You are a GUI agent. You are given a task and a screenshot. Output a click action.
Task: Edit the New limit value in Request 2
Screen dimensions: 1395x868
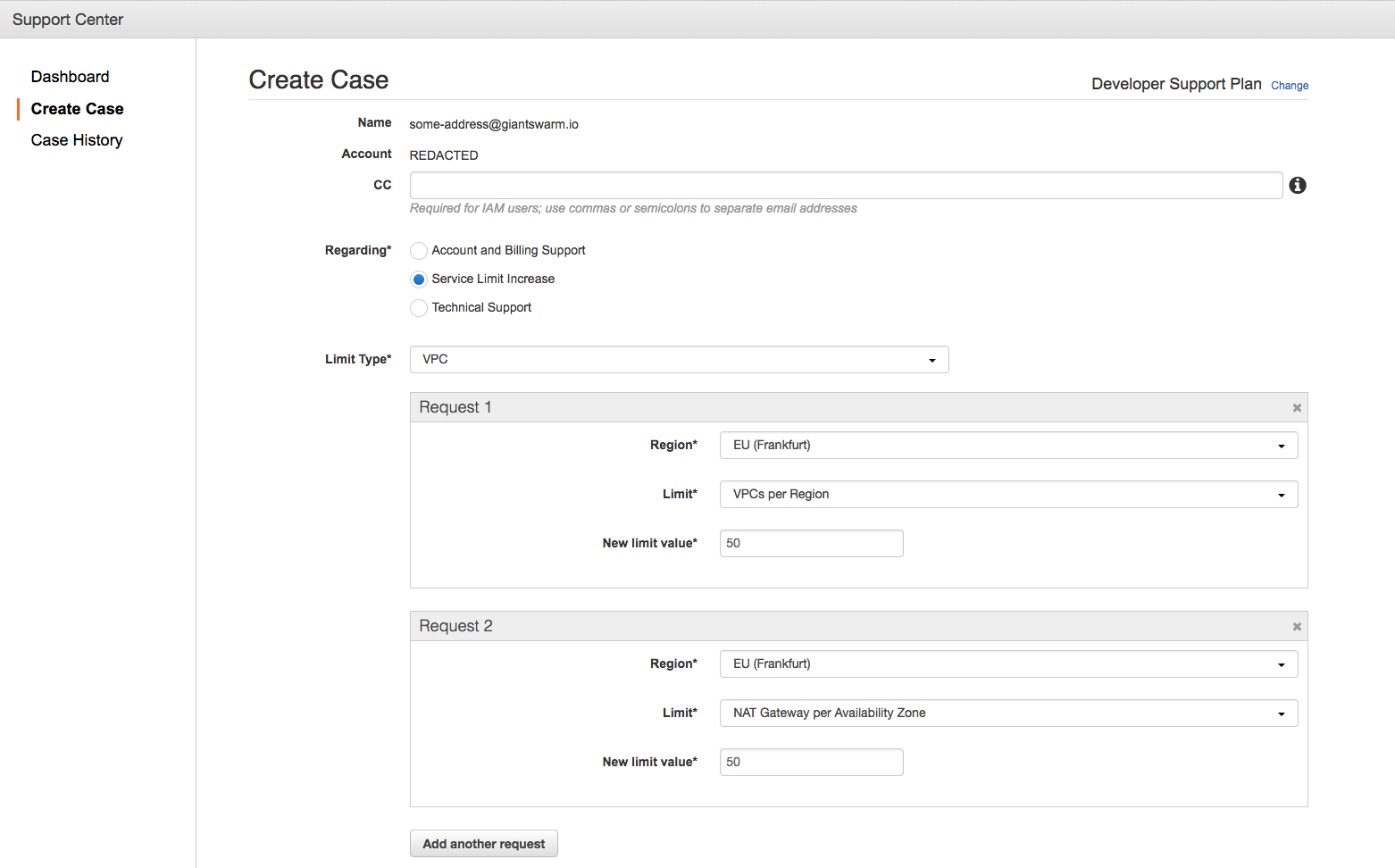tap(810, 762)
